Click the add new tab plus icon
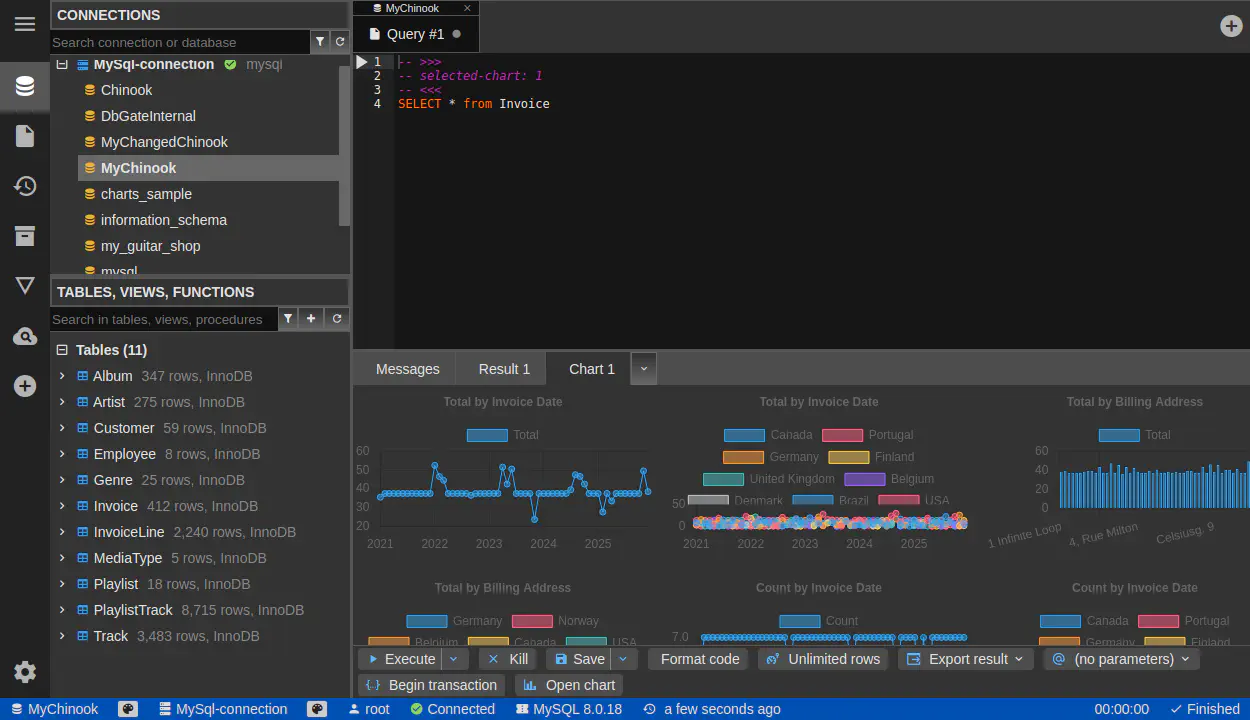Image resolution: width=1250 pixels, height=720 pixels. click(1231, 26)
